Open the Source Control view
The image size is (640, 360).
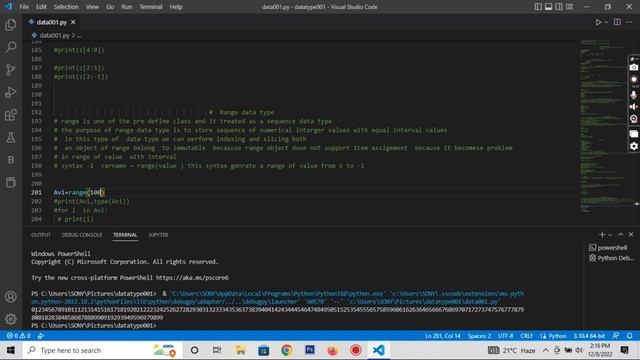click(11, 70)
